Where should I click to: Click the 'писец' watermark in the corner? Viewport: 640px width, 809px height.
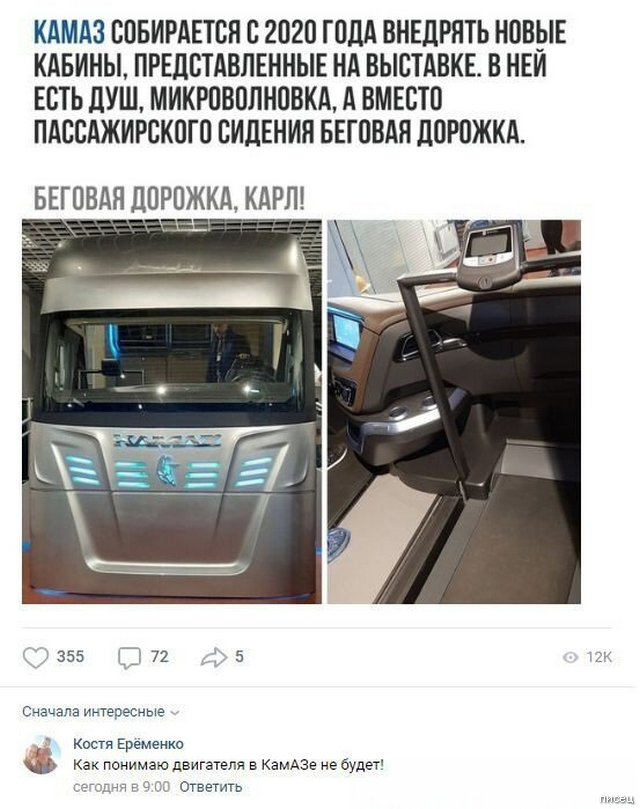coord(617,799)
